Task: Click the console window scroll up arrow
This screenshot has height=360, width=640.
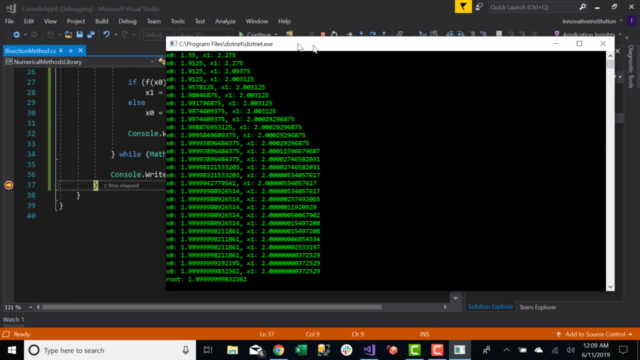Action: click(x=610, y=56)
